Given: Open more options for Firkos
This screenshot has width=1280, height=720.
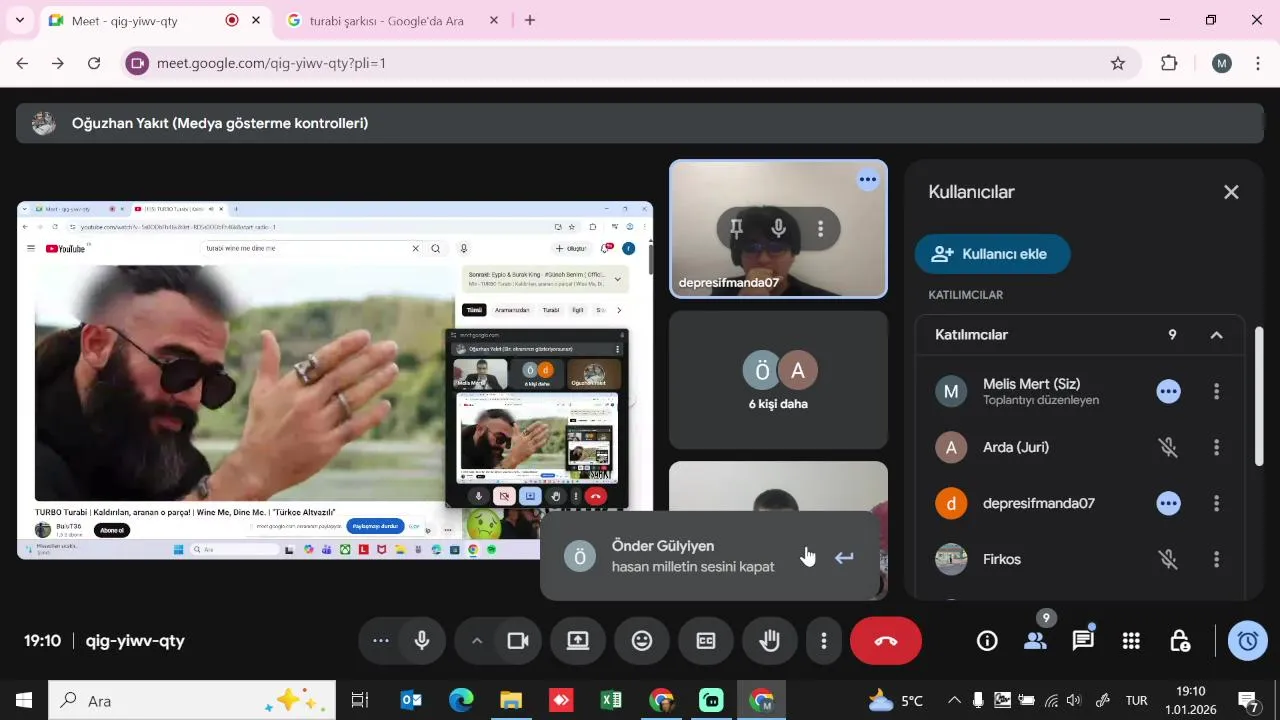Looking at the screenshot, I should click(x=1216, y=560).
